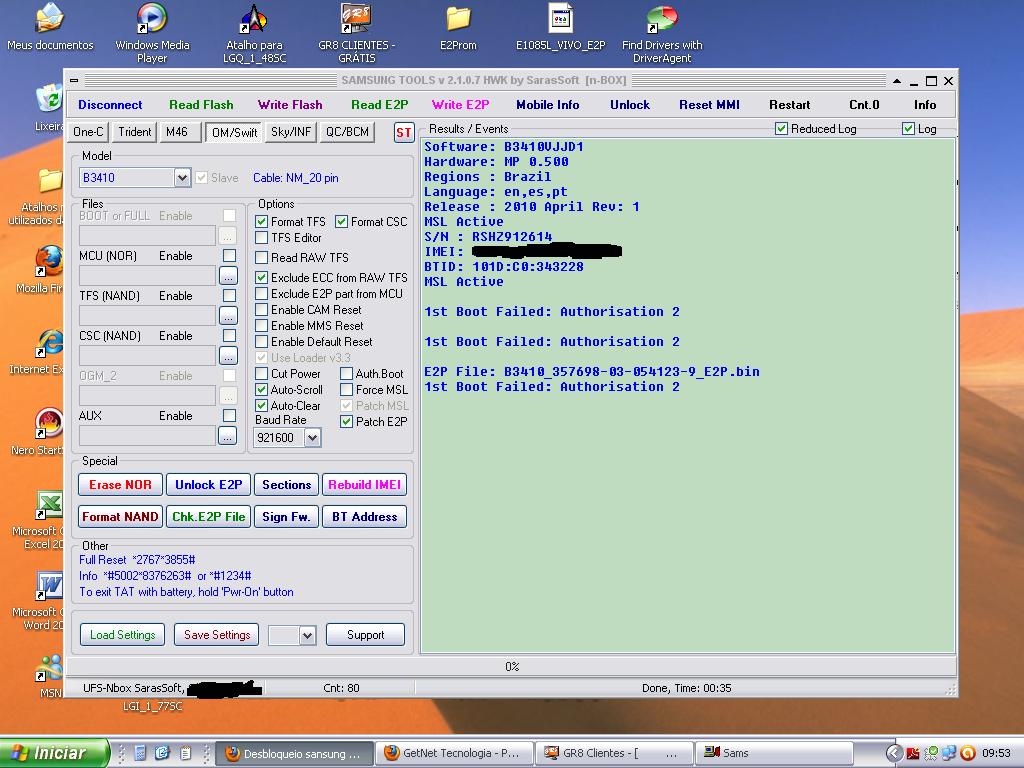Viewport: 1024px width, 768px height.
Task: Click Read E2P in top menu
Action: click(379, 105)
